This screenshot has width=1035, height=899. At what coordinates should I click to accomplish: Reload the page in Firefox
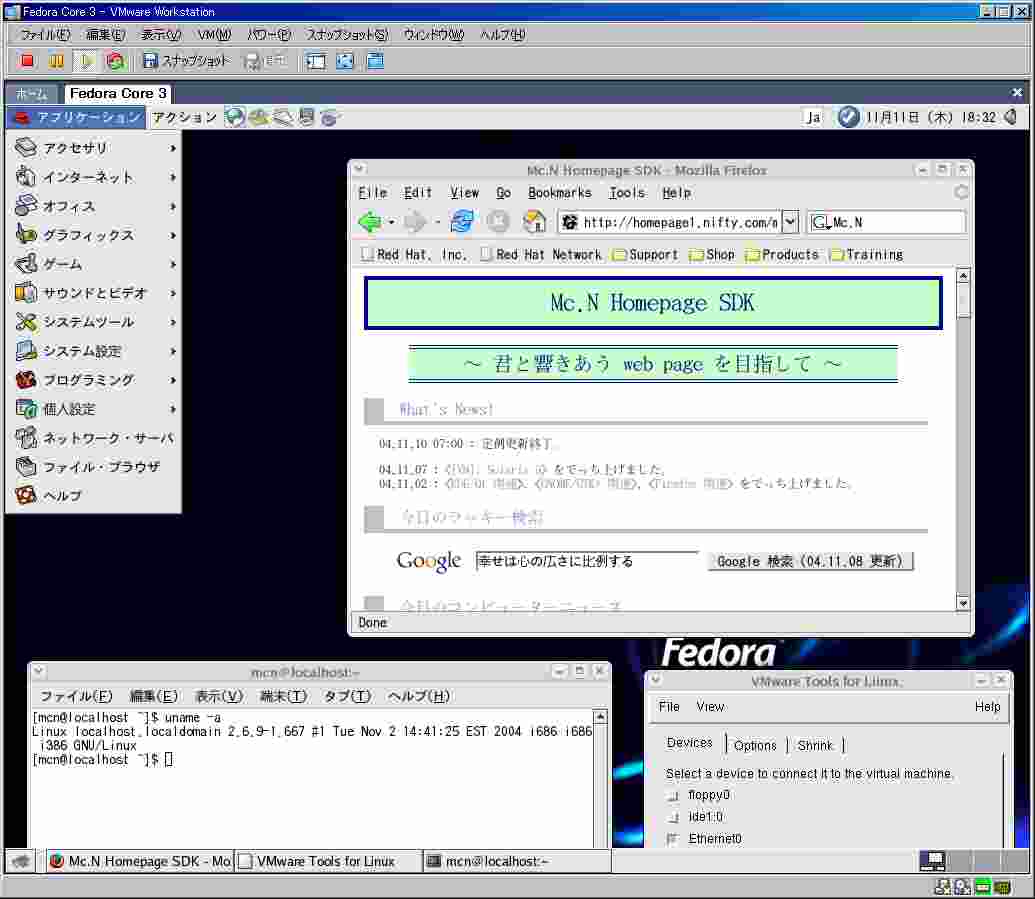click(462, 222)
